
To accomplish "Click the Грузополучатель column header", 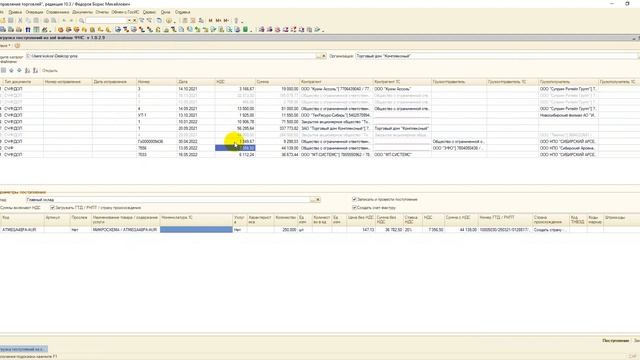I will coord(568,82).
